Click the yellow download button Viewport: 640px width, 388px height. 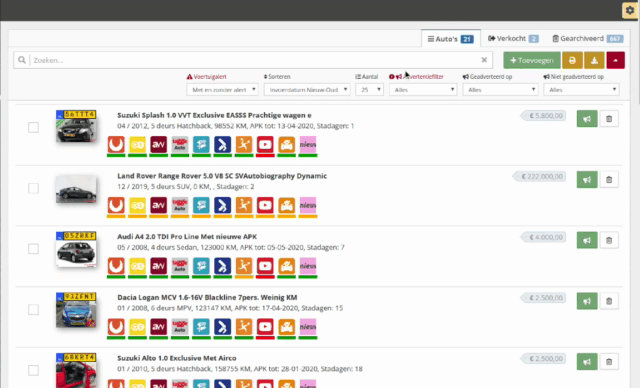coord(594,60)
